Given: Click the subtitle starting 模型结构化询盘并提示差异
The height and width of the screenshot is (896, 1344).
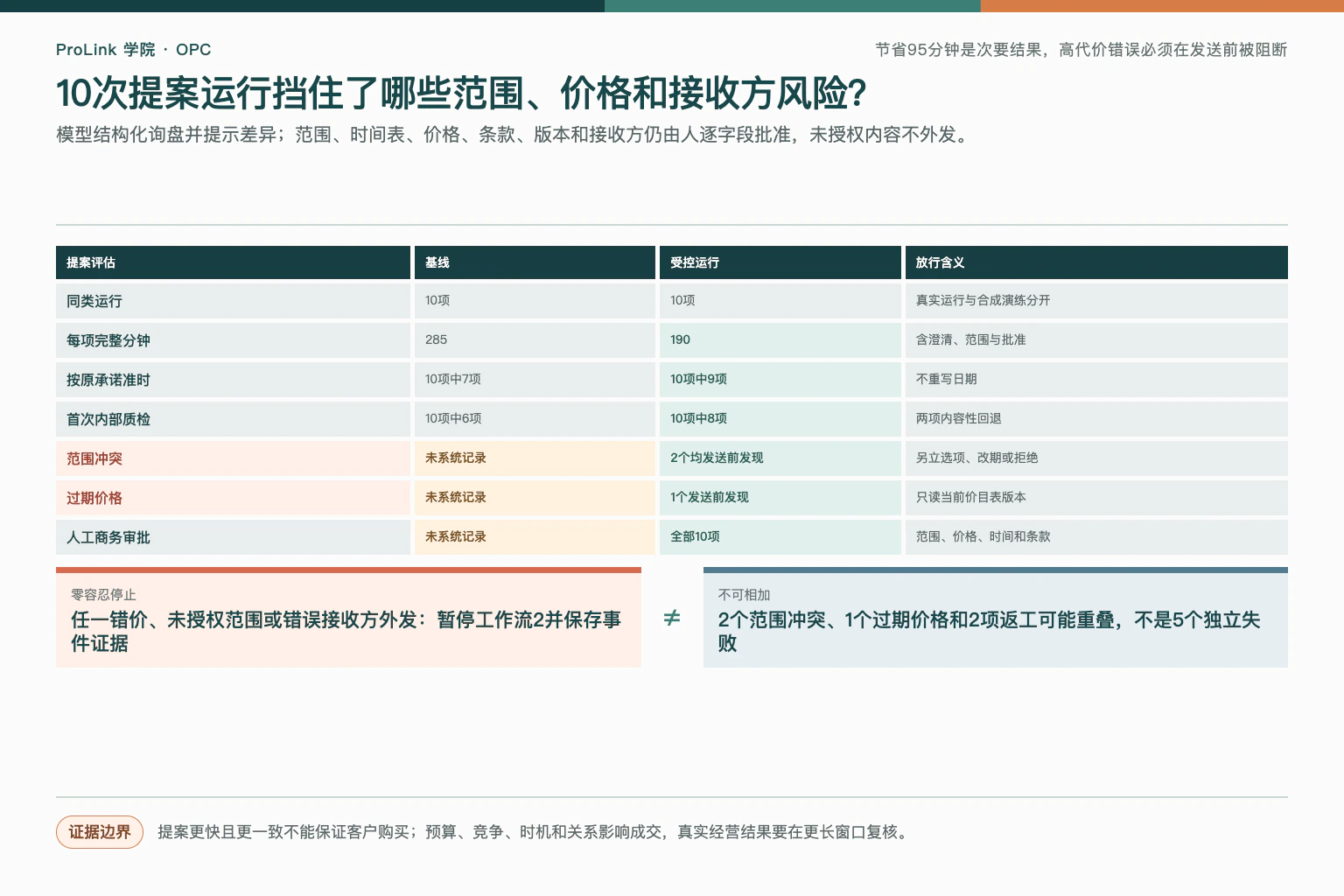Looking at the screenshot, I should [x=514, y=135].
